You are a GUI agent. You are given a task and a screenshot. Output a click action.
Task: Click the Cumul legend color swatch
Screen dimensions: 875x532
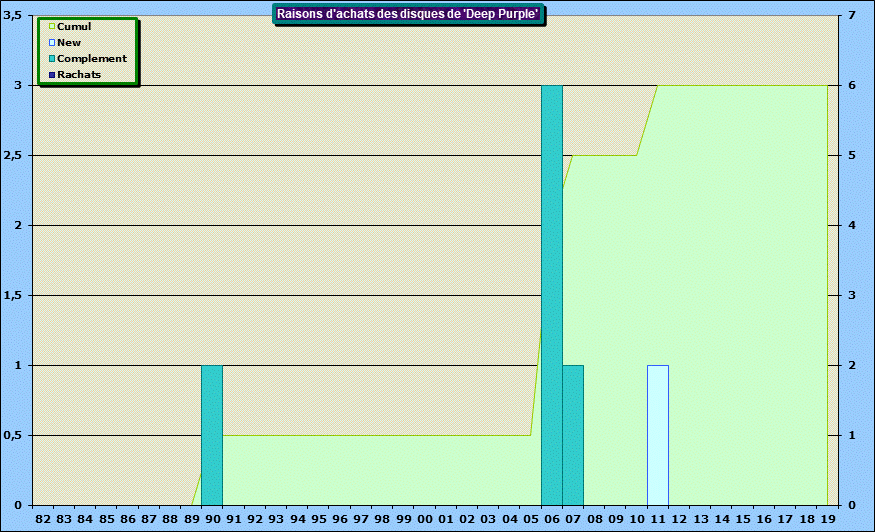[x=52, y=27]
